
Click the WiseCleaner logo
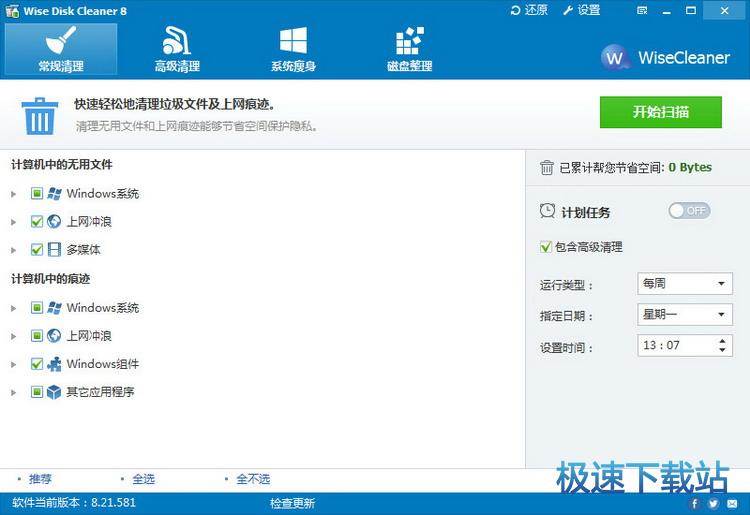[665, 57]
